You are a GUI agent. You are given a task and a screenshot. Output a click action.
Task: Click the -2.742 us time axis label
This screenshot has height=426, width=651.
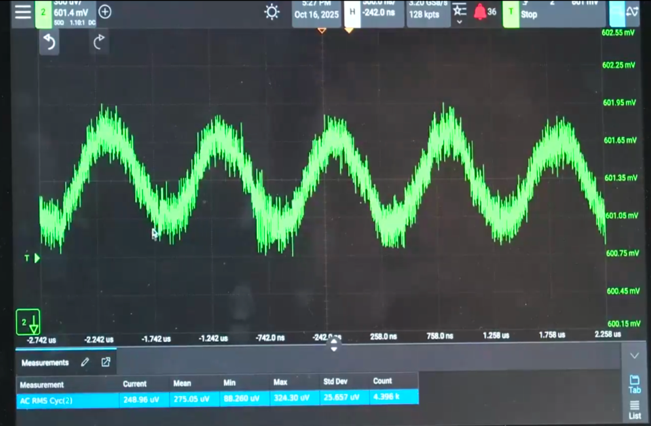pyautogui.click(x=42, y=340)
